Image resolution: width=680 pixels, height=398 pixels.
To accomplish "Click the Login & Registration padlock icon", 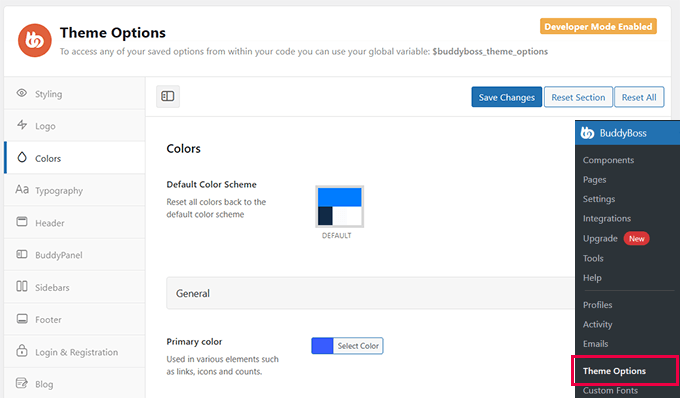I will click(x=22, y=350).
